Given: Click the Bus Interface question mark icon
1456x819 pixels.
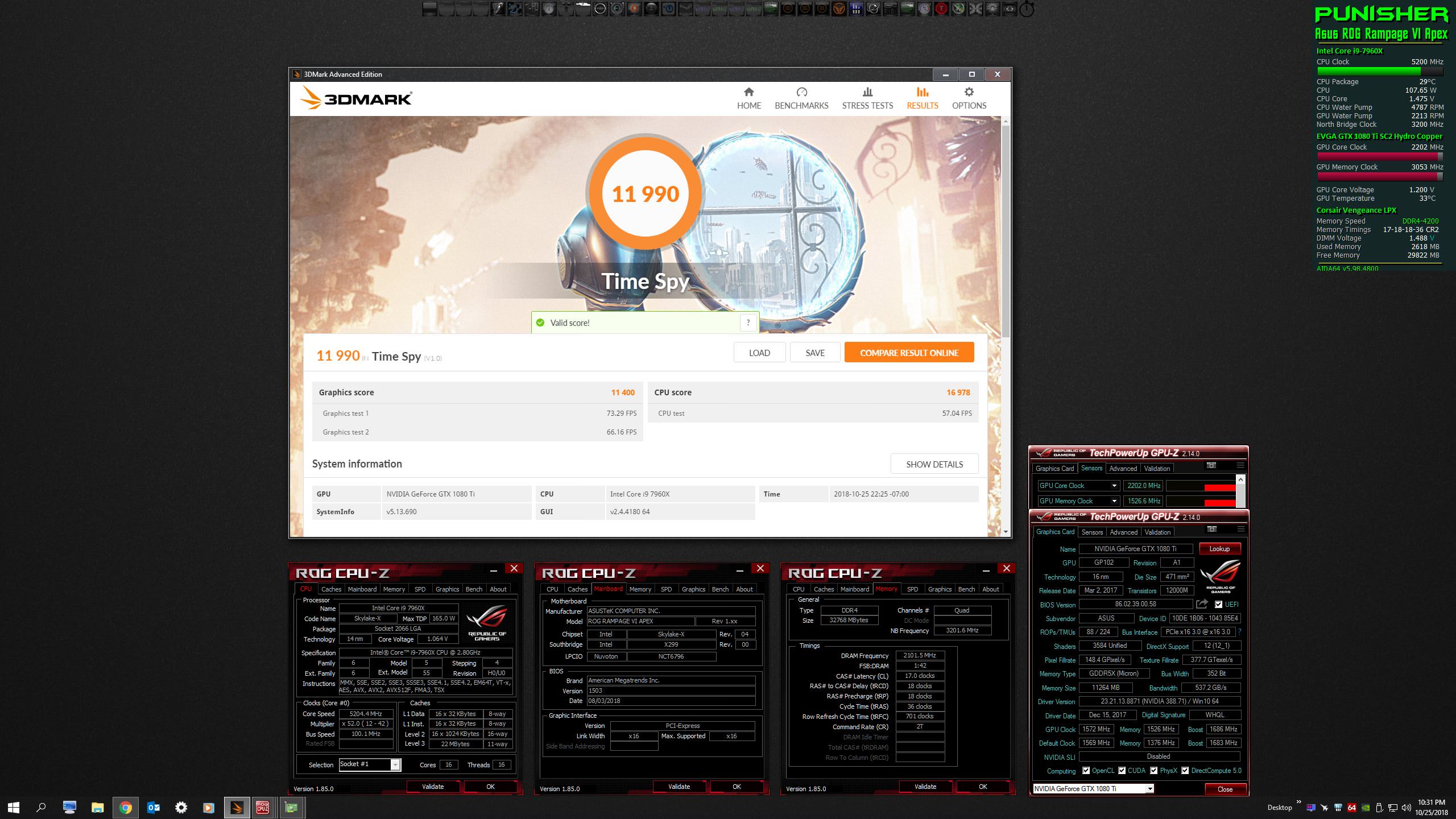Looking at the screenshot, I should point(1239,632).
